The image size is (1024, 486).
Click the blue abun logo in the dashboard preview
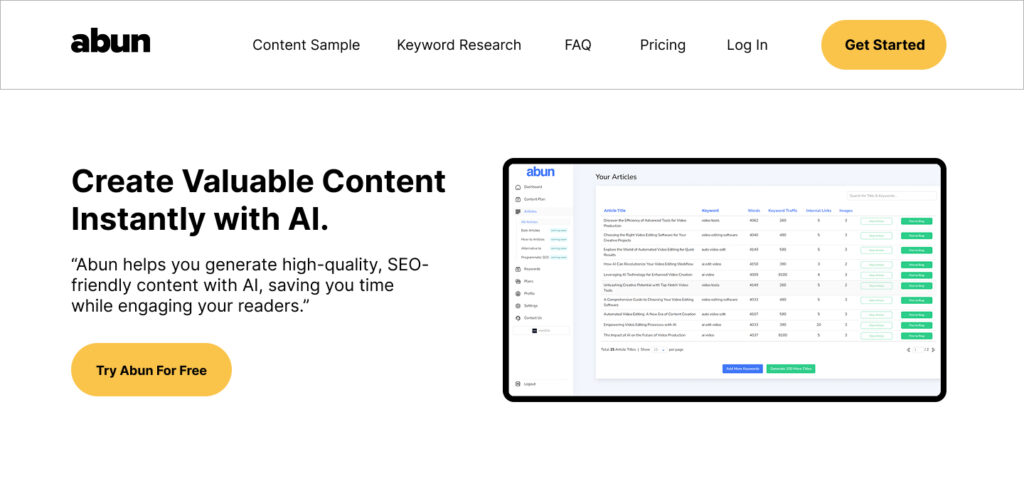(x=540, y=172)
